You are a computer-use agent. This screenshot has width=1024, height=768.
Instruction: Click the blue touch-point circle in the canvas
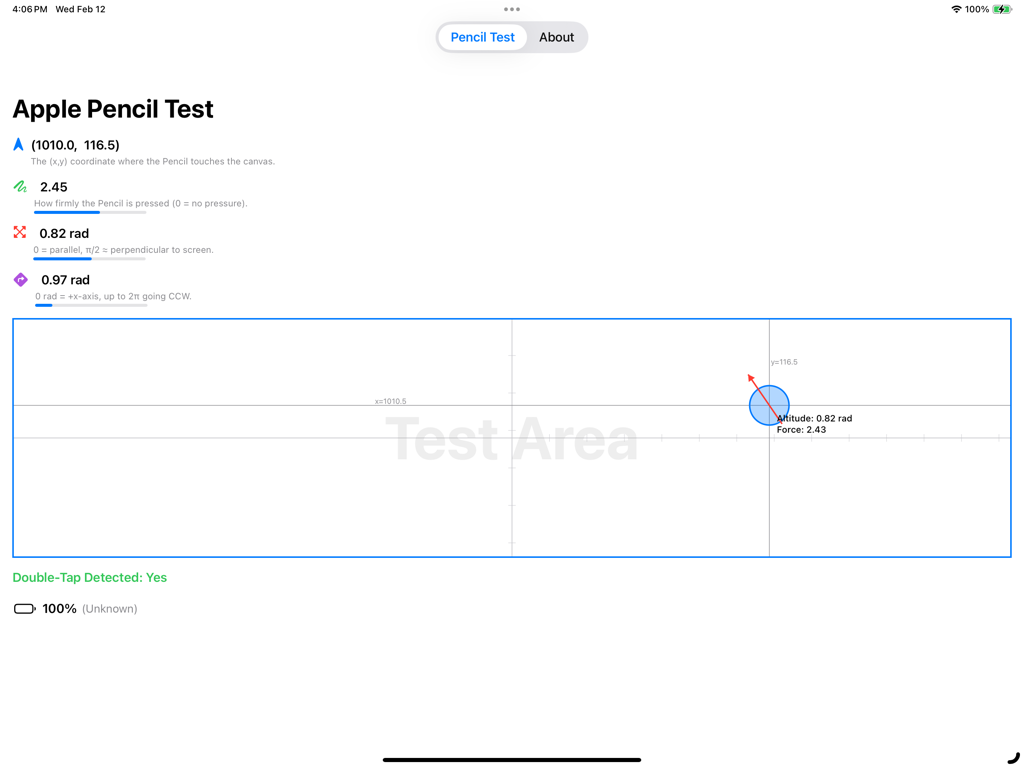click(769, 404)
